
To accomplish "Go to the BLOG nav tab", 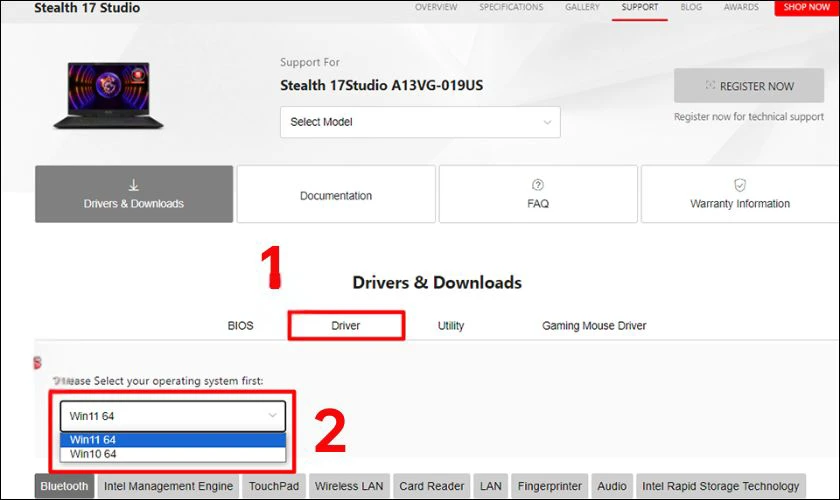I will coord(691,8).
